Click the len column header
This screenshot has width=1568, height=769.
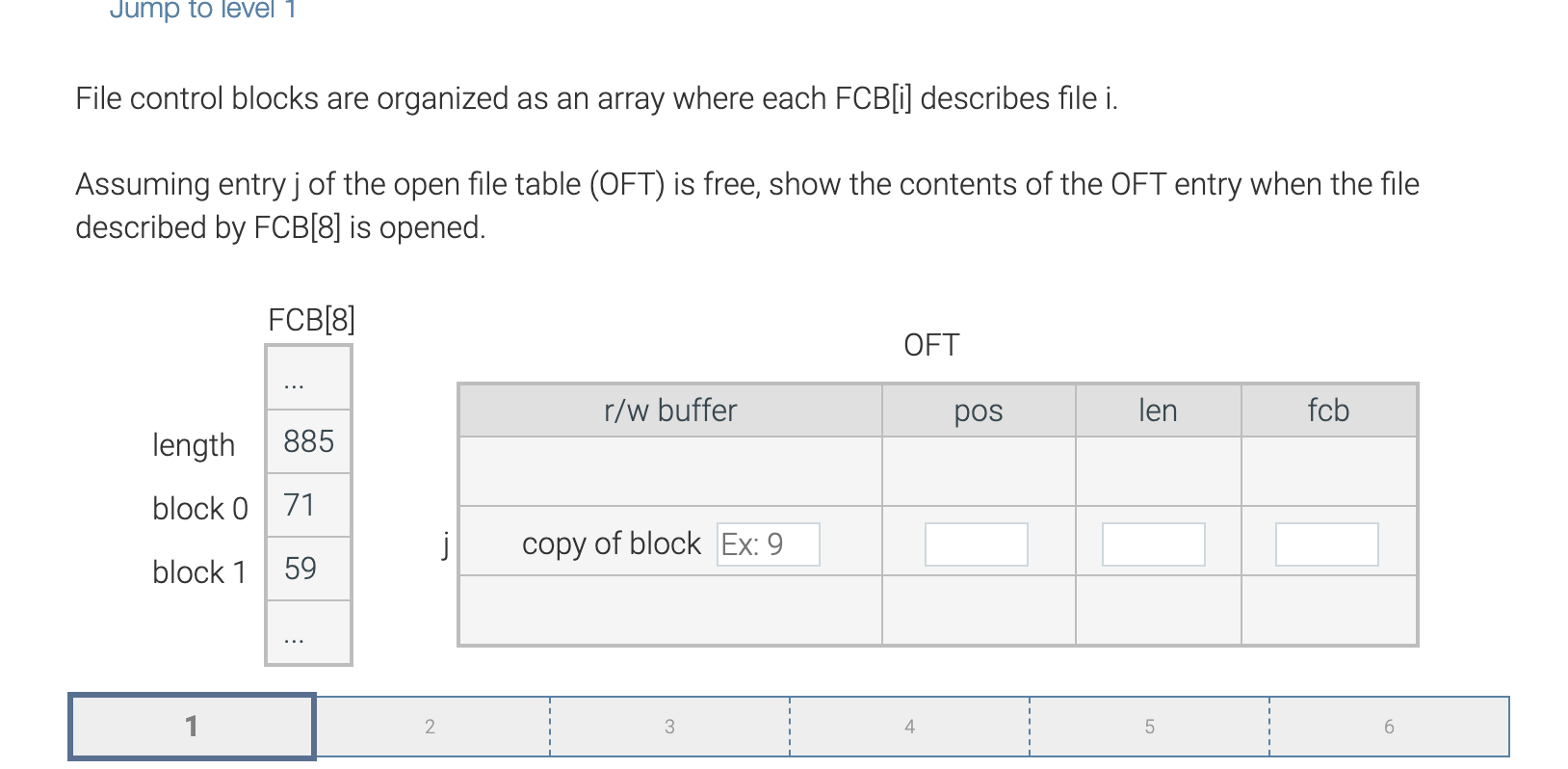pyautogui.click(x=1158, y=410)
